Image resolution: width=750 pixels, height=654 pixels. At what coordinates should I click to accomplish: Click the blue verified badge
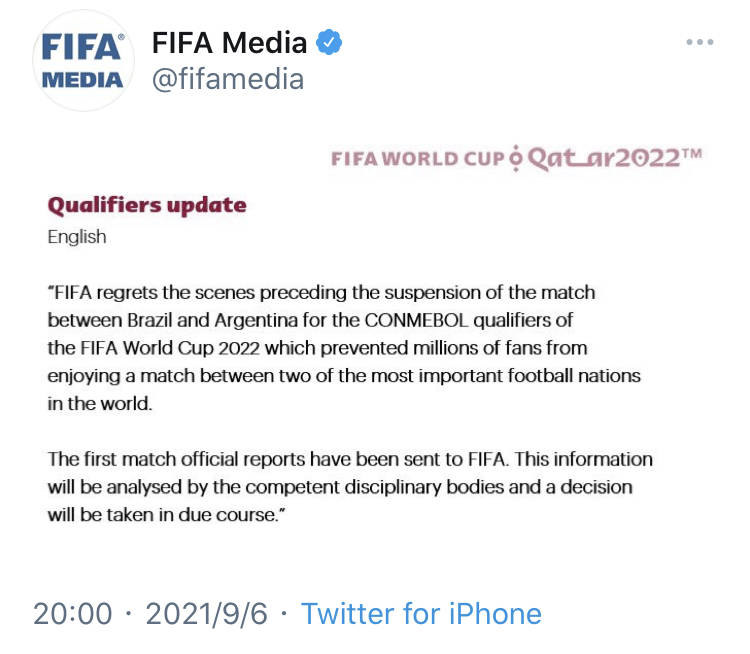(329, 42)
